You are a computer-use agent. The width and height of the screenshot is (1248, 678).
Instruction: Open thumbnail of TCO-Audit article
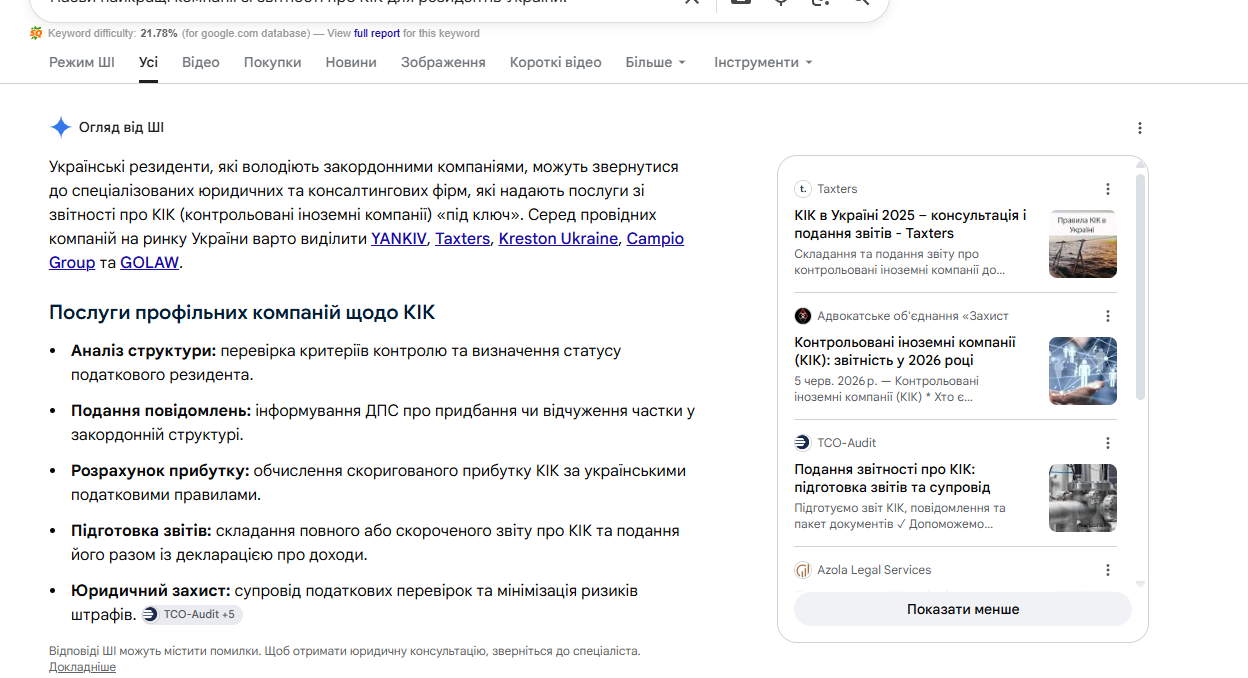pyautogui.click(x=1083, y=498)
